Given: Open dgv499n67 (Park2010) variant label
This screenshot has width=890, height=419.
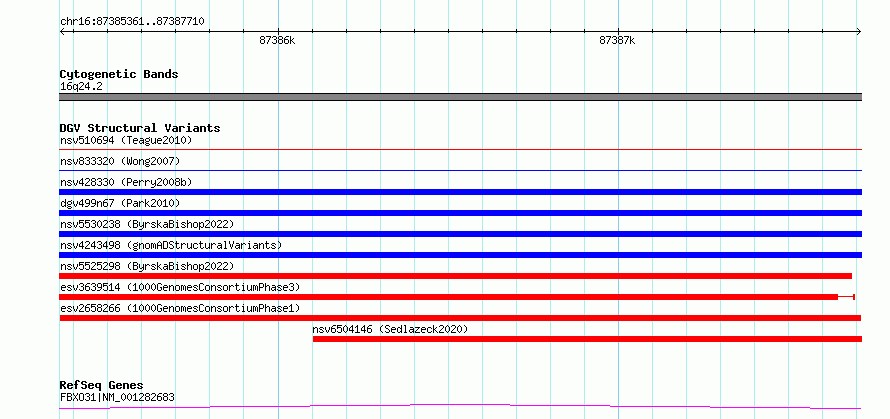Looking at the screenshot, I should coord(120,203).
